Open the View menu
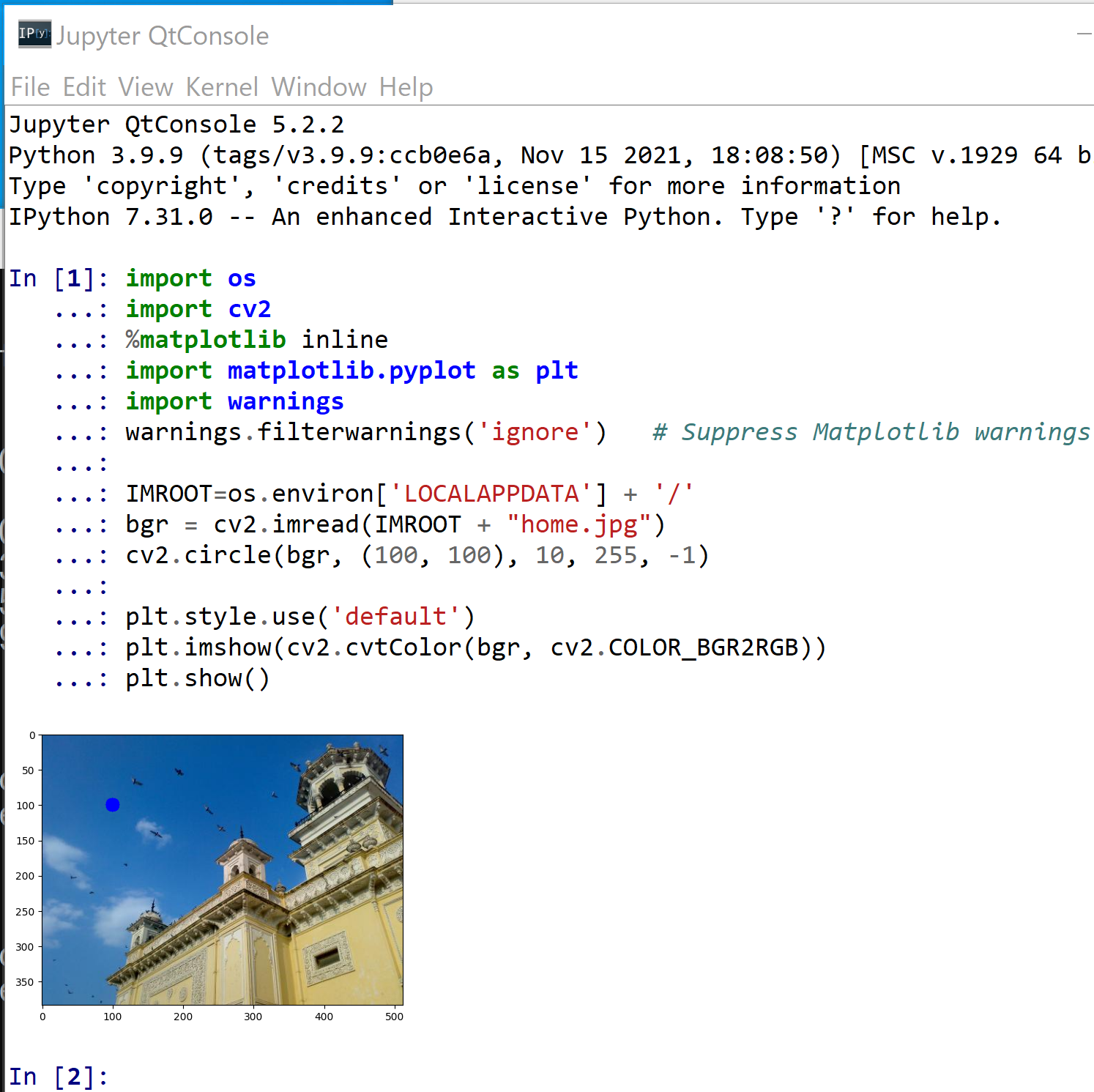The width and height of the screenshot is (1094, 1092). [145, 87]
